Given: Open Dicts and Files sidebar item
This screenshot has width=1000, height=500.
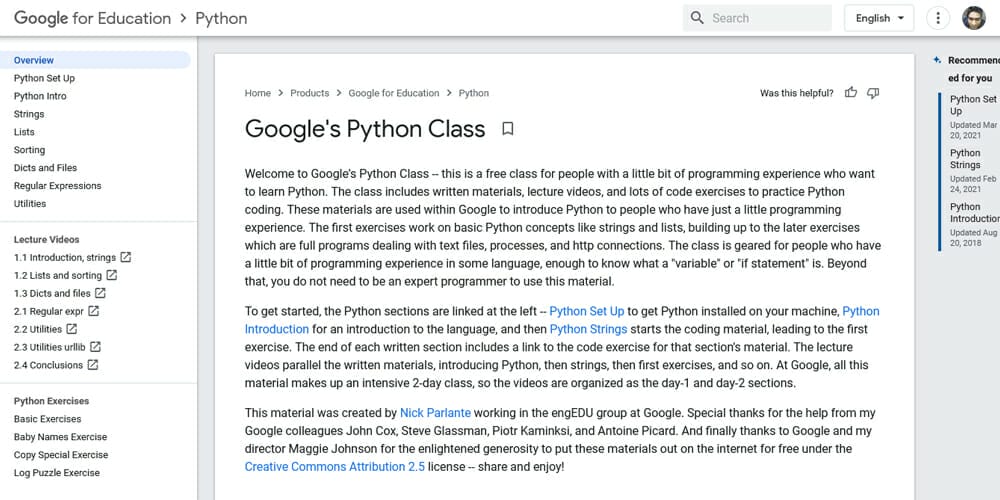Looking at the screenshot, I should [x=45, y=168].
